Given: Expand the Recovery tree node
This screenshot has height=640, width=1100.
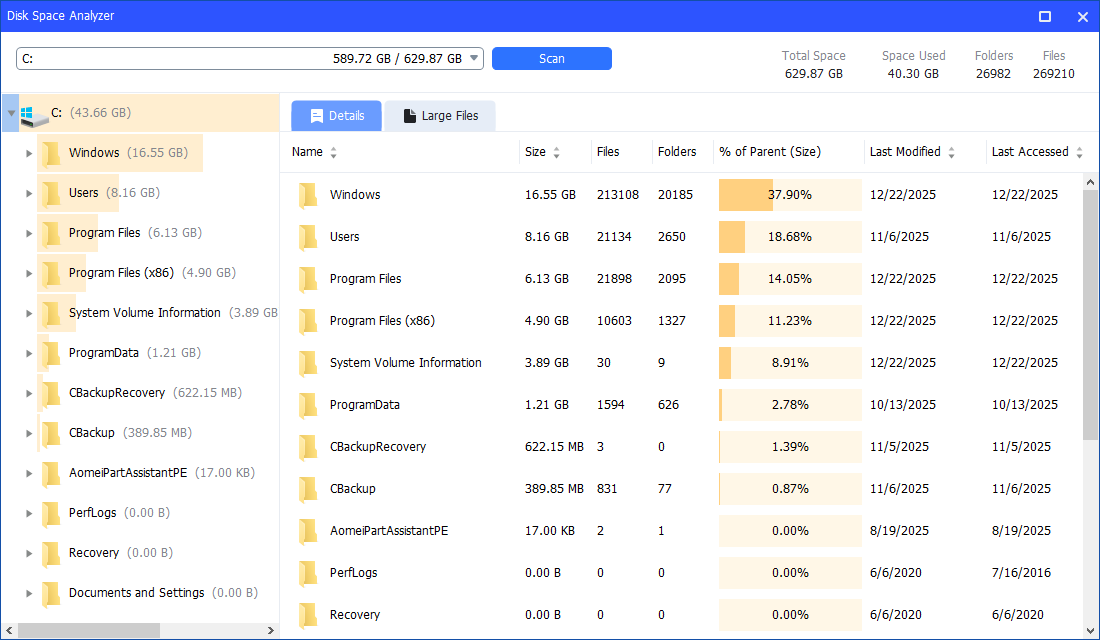Looking at the screenshot, I should coord(29,553).
